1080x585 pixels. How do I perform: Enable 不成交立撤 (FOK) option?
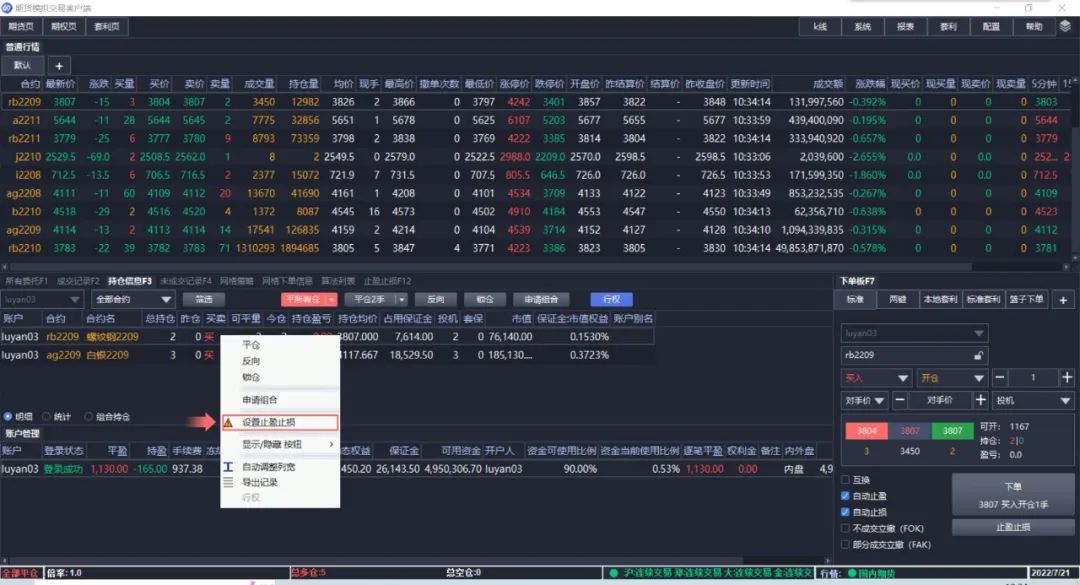844,529
